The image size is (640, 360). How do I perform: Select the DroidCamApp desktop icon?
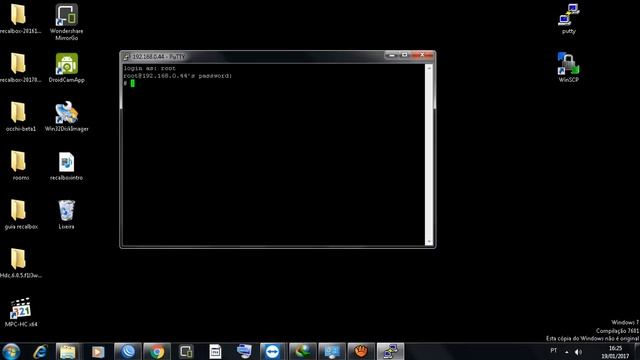pos(67,68)
